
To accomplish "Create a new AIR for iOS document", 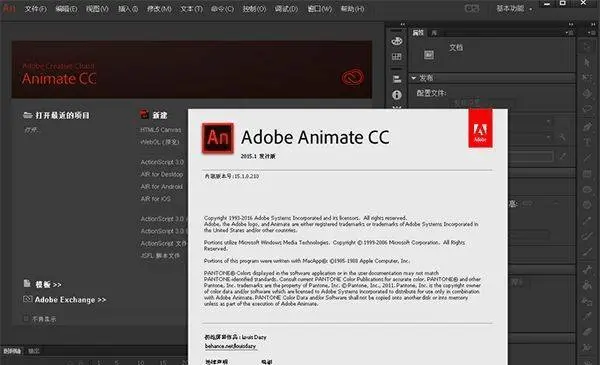I will [x=155, y=199].
